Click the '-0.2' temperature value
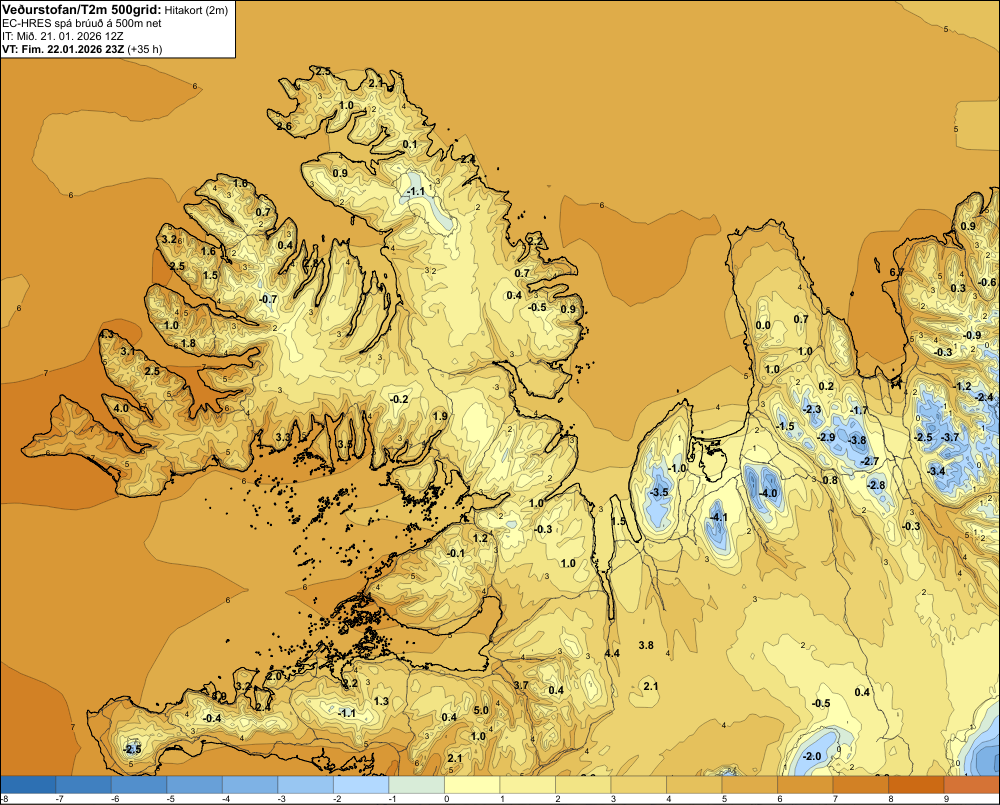Viewport: 1000px width, 805px height. (399, 399)
